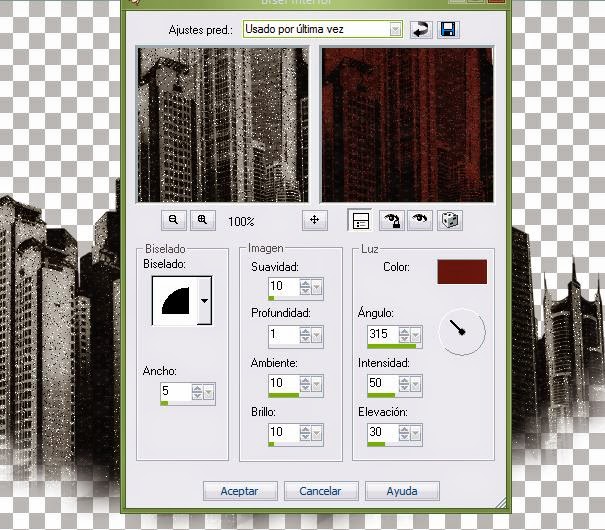
Task: Click the Suavidad value field
Action: tap(284, 287)
